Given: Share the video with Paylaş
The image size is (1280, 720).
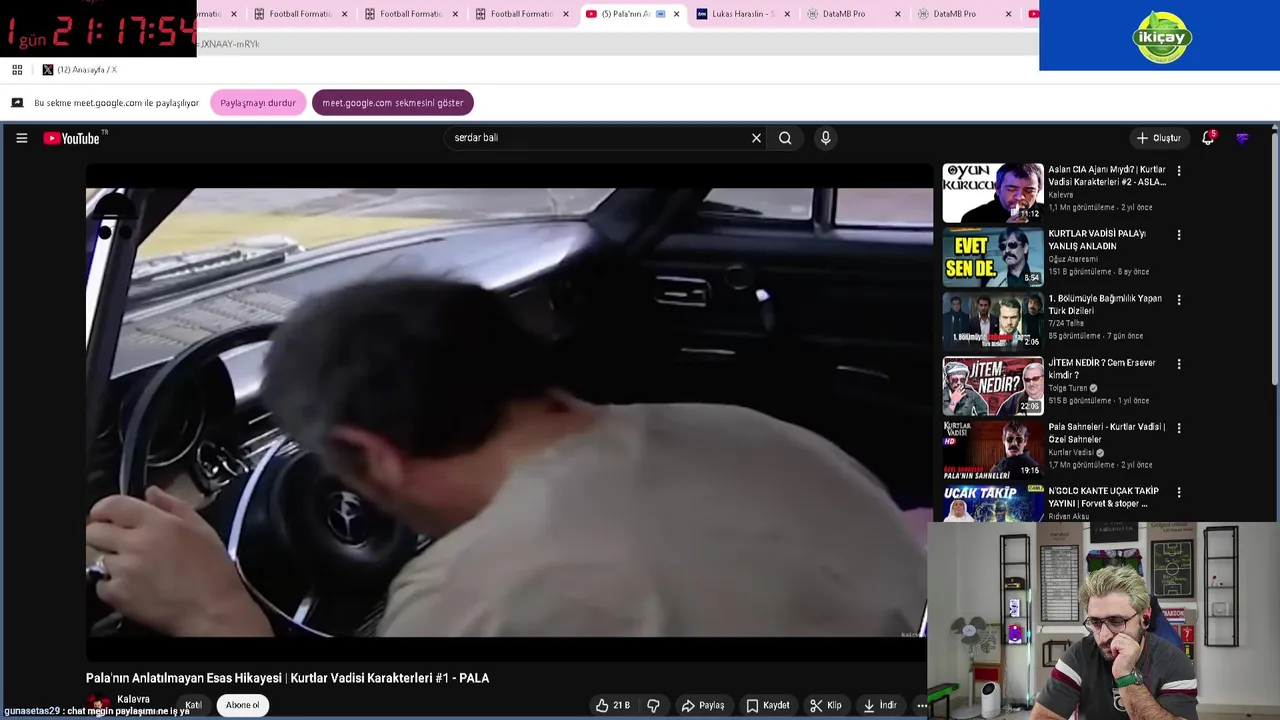Looking at the screenshot, I should (x=703, y=705).
